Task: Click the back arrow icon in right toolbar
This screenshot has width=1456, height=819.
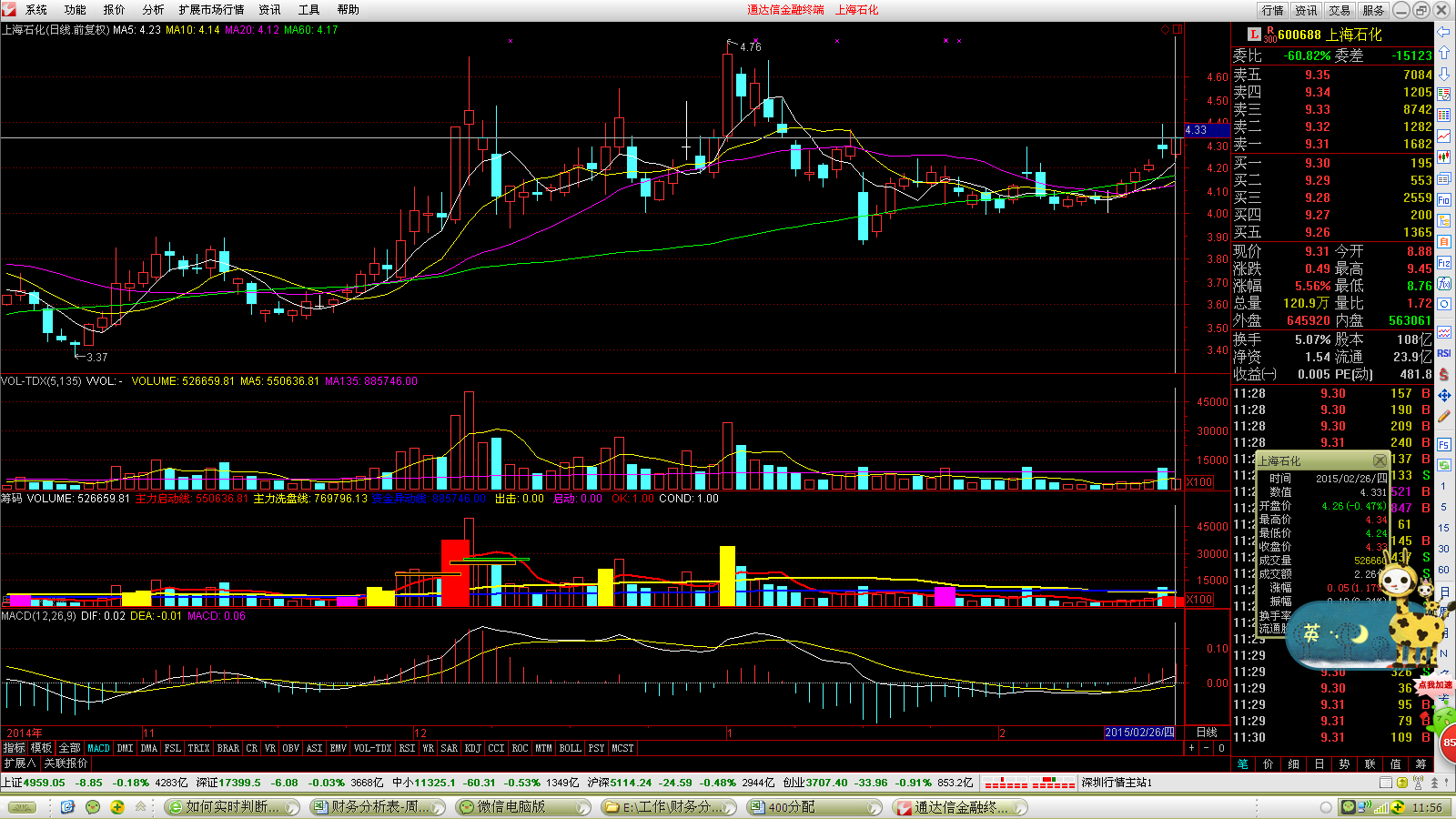Action: 1444,32
